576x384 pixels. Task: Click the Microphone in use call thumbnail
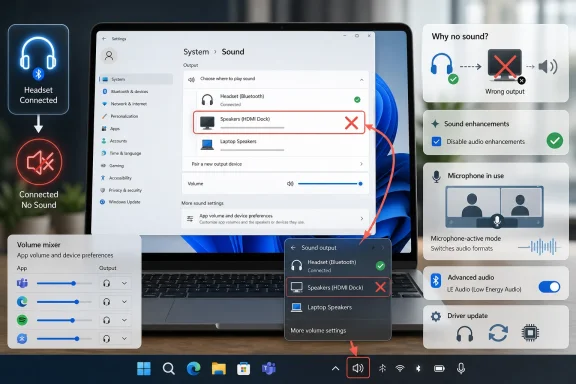494,207
